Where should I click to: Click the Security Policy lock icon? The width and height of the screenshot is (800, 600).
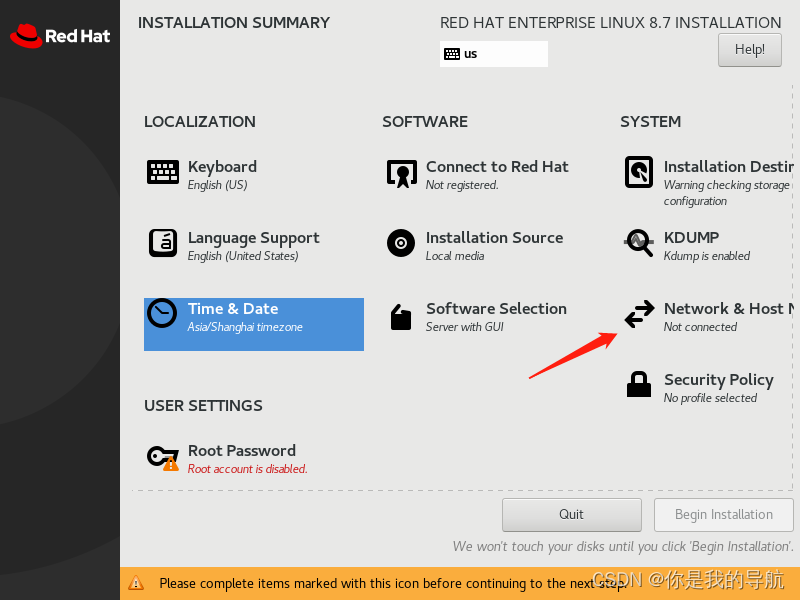point(639,384)
